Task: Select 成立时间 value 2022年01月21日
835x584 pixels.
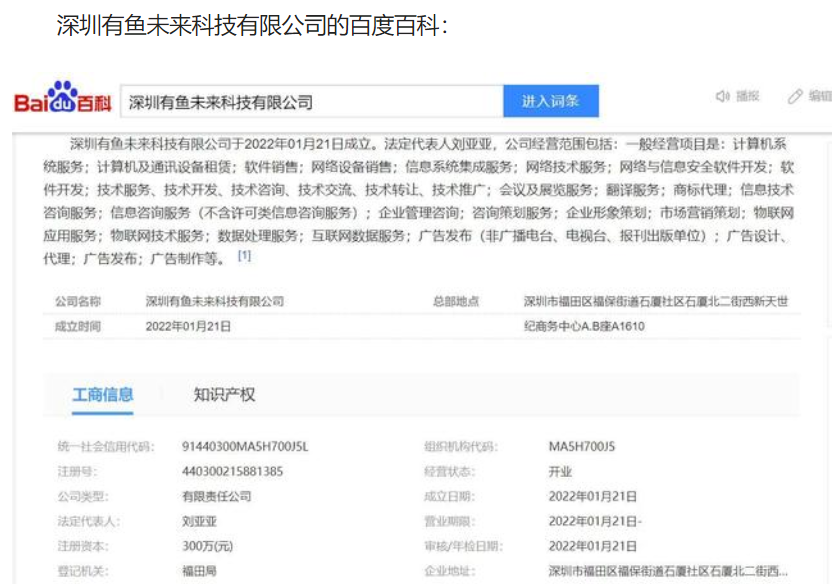Action: 188,326
